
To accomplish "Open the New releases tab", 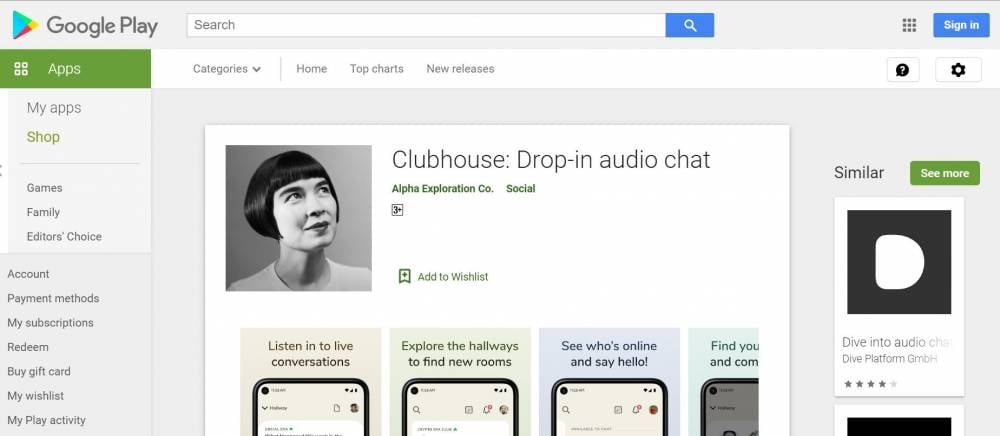I will click(460, 69).
